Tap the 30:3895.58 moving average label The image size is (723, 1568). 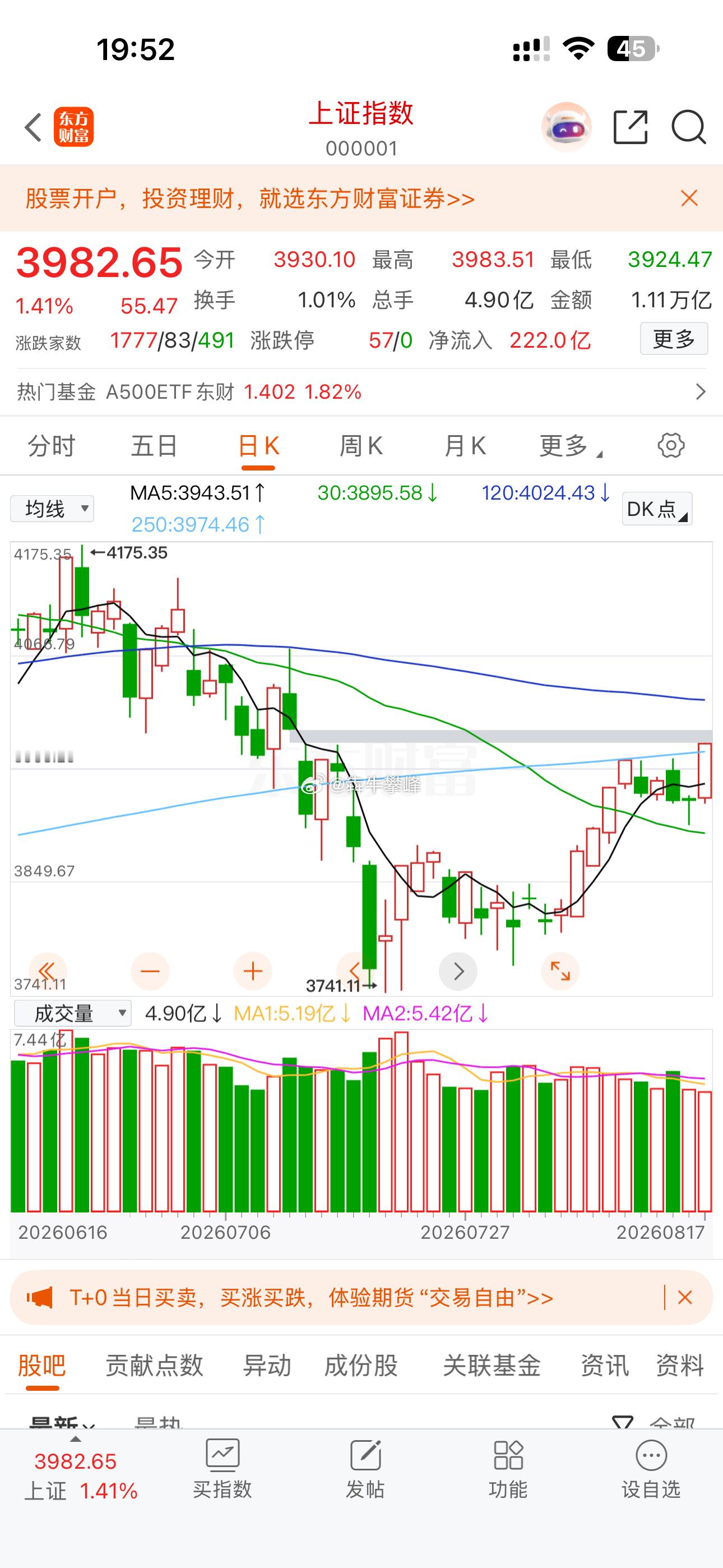378,492
